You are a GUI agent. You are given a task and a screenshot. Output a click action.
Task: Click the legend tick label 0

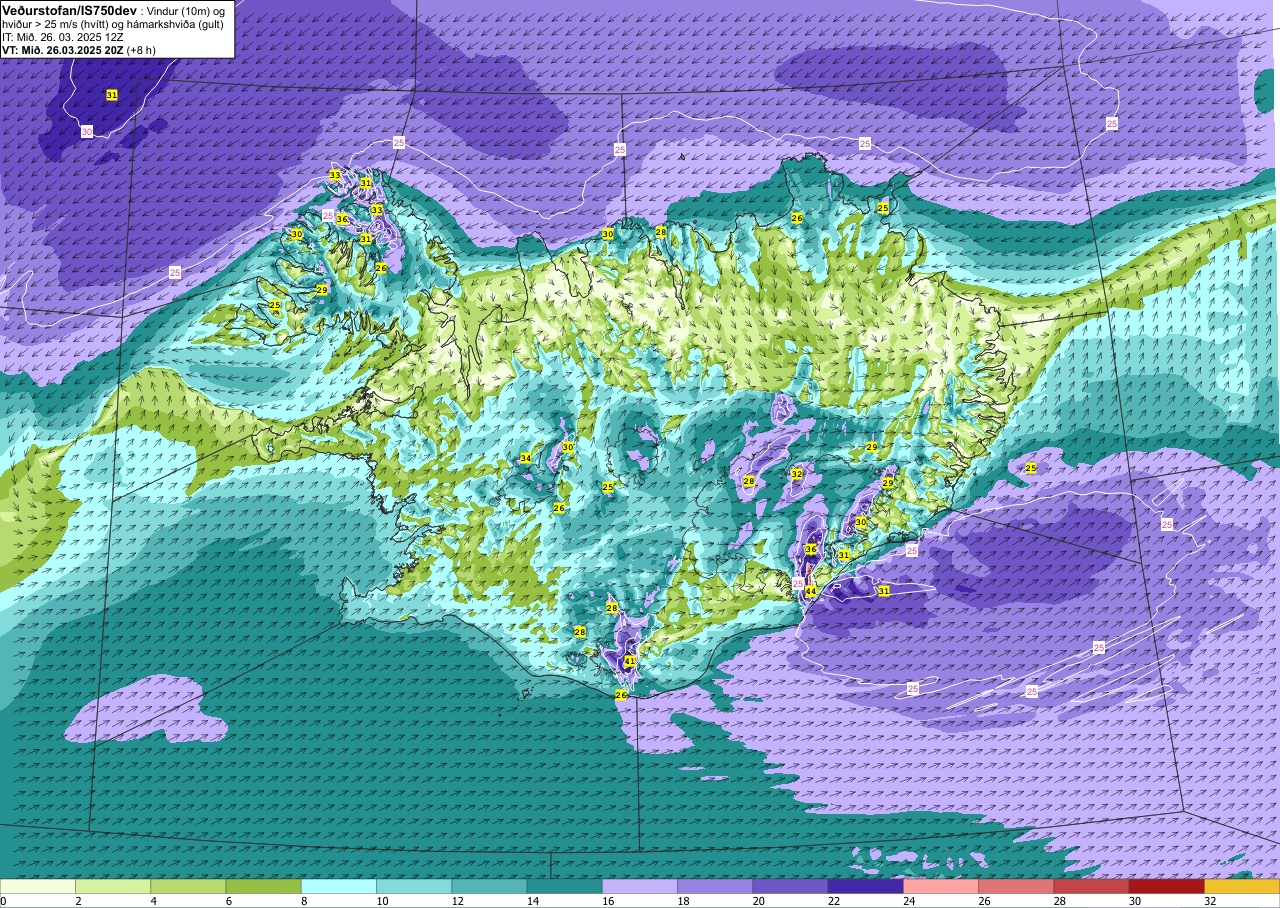click(4, 901)
